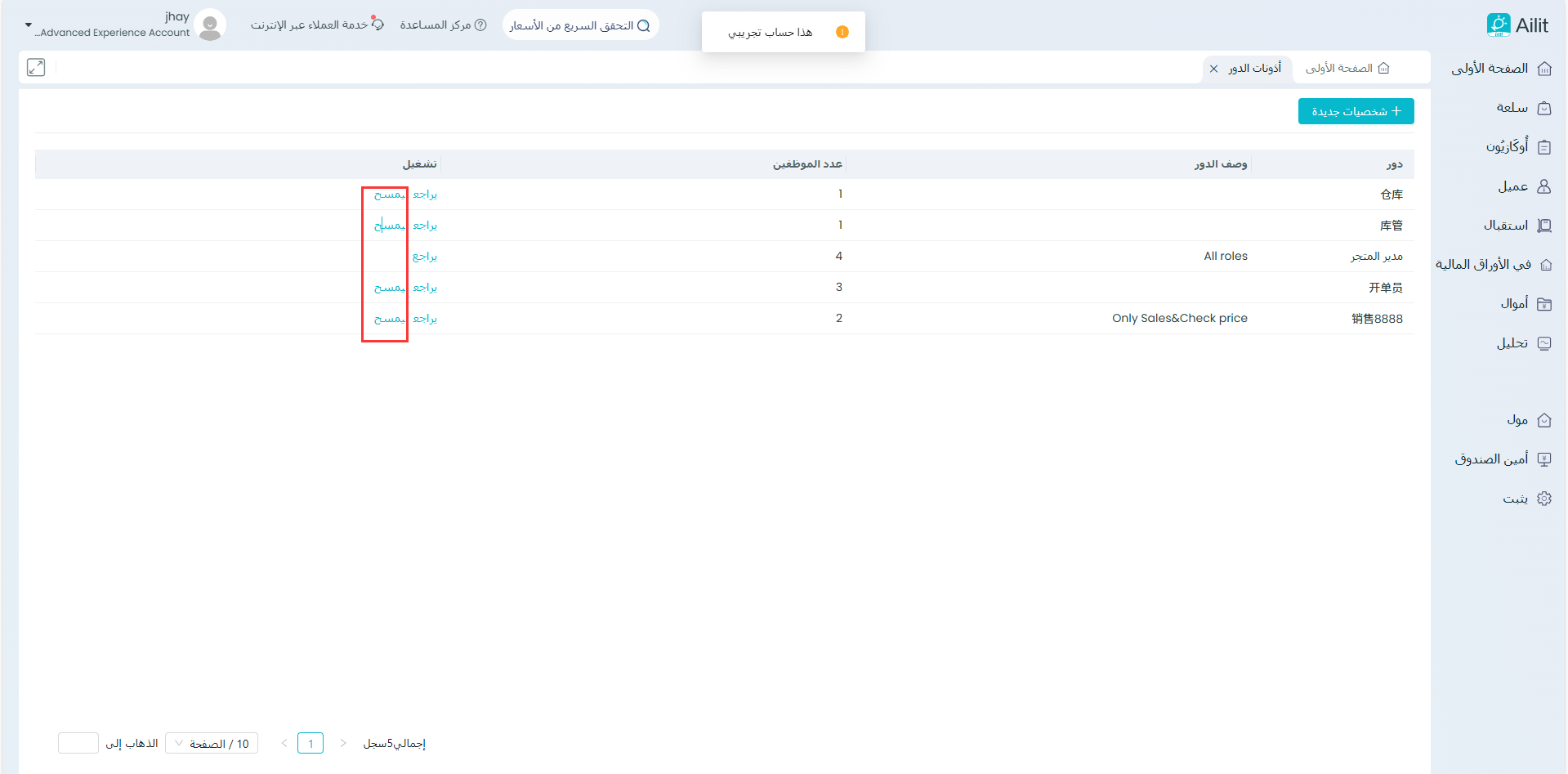Open مركز المساعدة help center
Image resolution: width=1568 pixels, height=774 pixels.
443,25
